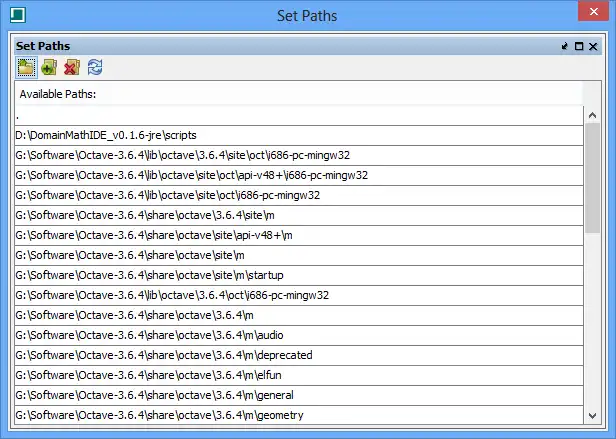Select path ending in share\octave\site\m

click(299, 256)
